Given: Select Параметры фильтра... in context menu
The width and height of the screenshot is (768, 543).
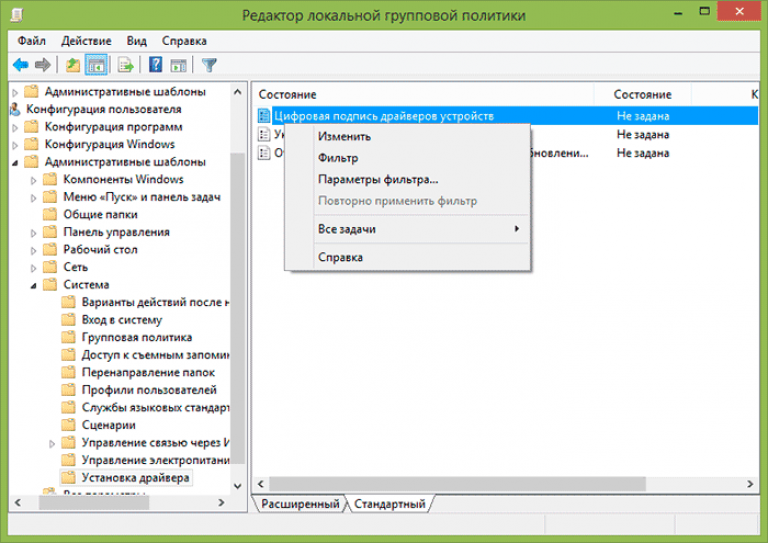Looking at the screenshot, I should (377, 180).
